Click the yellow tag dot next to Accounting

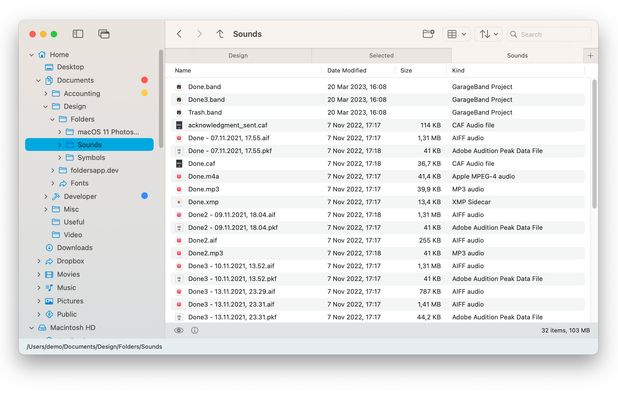coord(145,93)
